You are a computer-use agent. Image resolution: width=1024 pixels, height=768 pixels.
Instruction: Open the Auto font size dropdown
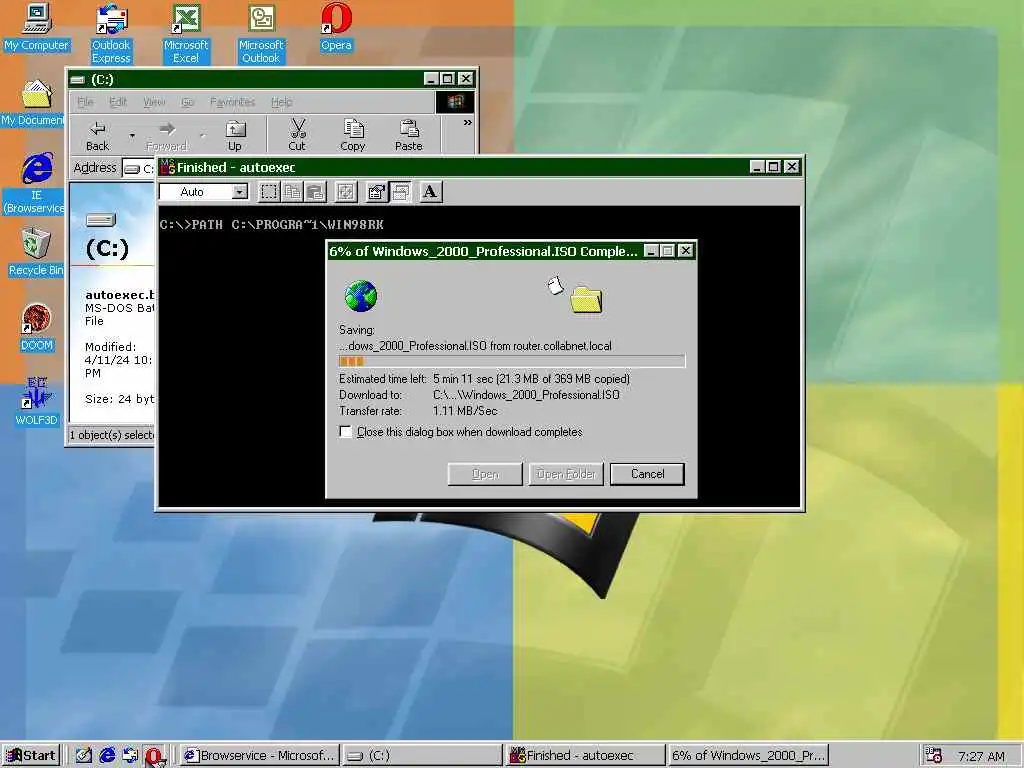pos(240,192)
